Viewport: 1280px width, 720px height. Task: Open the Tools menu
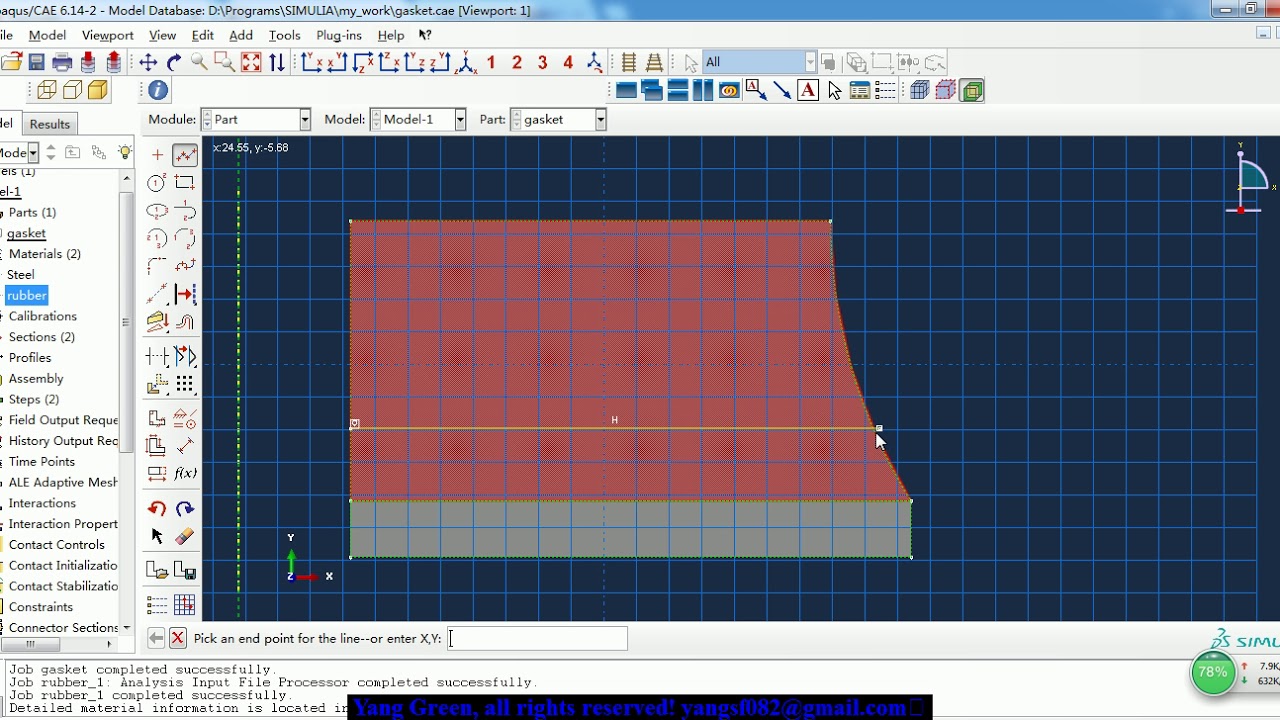click(x=284, y=35)
